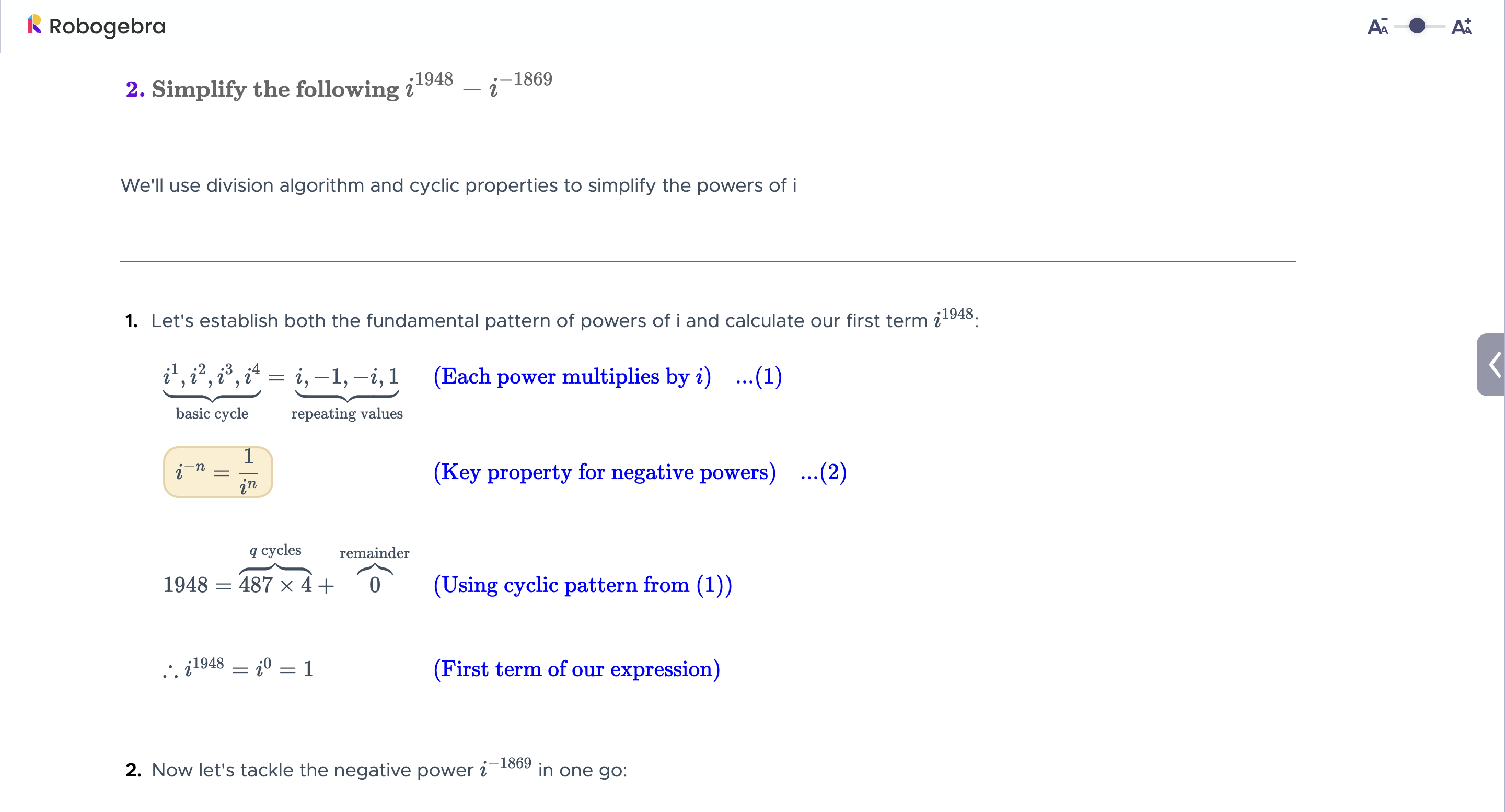Image resolution: width=1505 pixels, height=812 pixels.
Task: Click 'Key property for negative powers' annotation
Action: coord(604,472)
